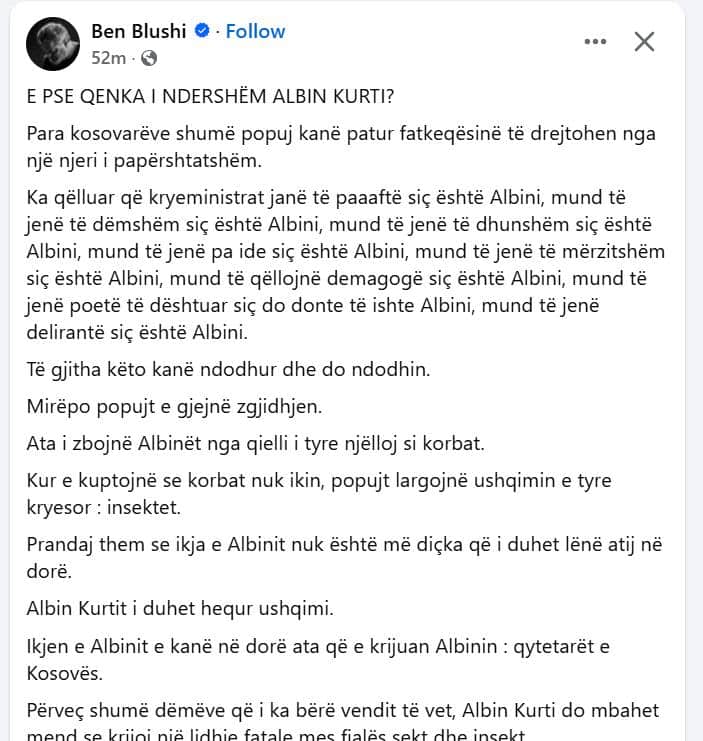
Task: Click the sentence "Mirëpo popujt e gjejnë zgjidhjen"
Action: coord(174,405)
